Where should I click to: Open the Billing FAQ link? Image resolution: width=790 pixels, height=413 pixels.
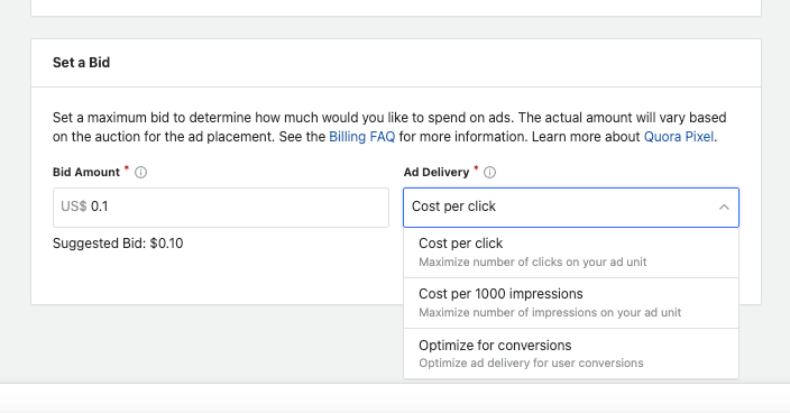pos(361,136)
